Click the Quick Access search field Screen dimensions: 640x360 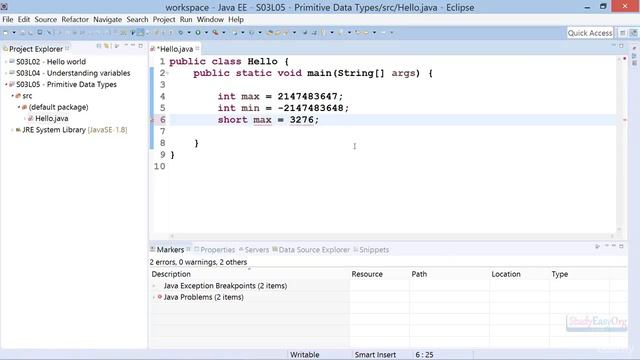tap(590, 33)
